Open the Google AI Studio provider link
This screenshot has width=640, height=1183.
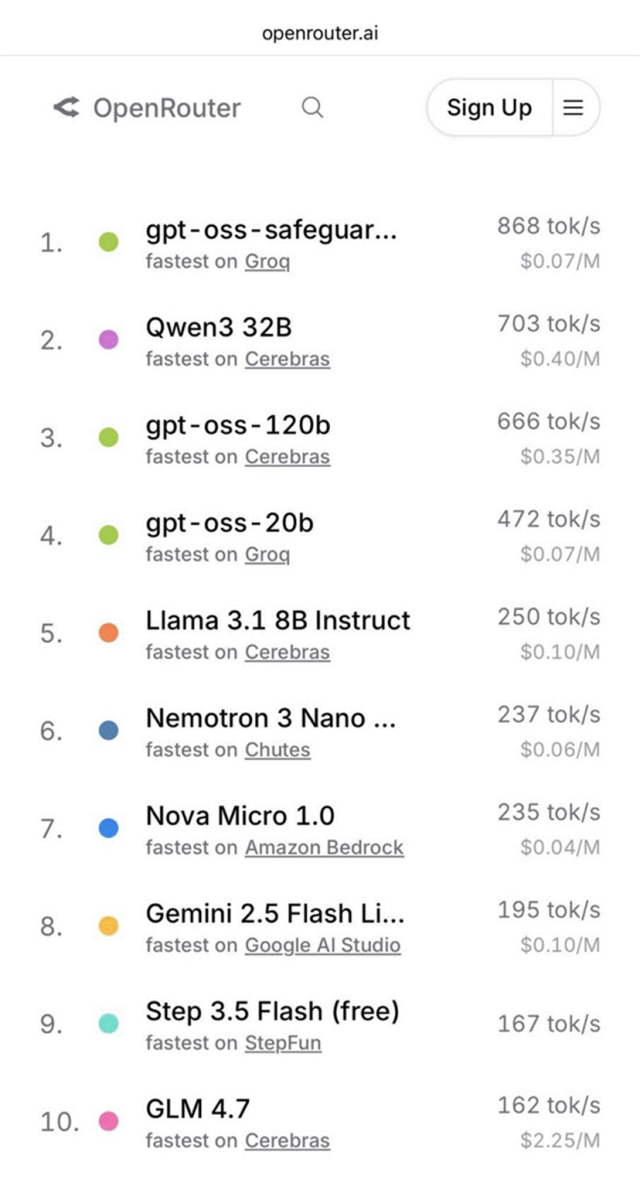point(322,945)
